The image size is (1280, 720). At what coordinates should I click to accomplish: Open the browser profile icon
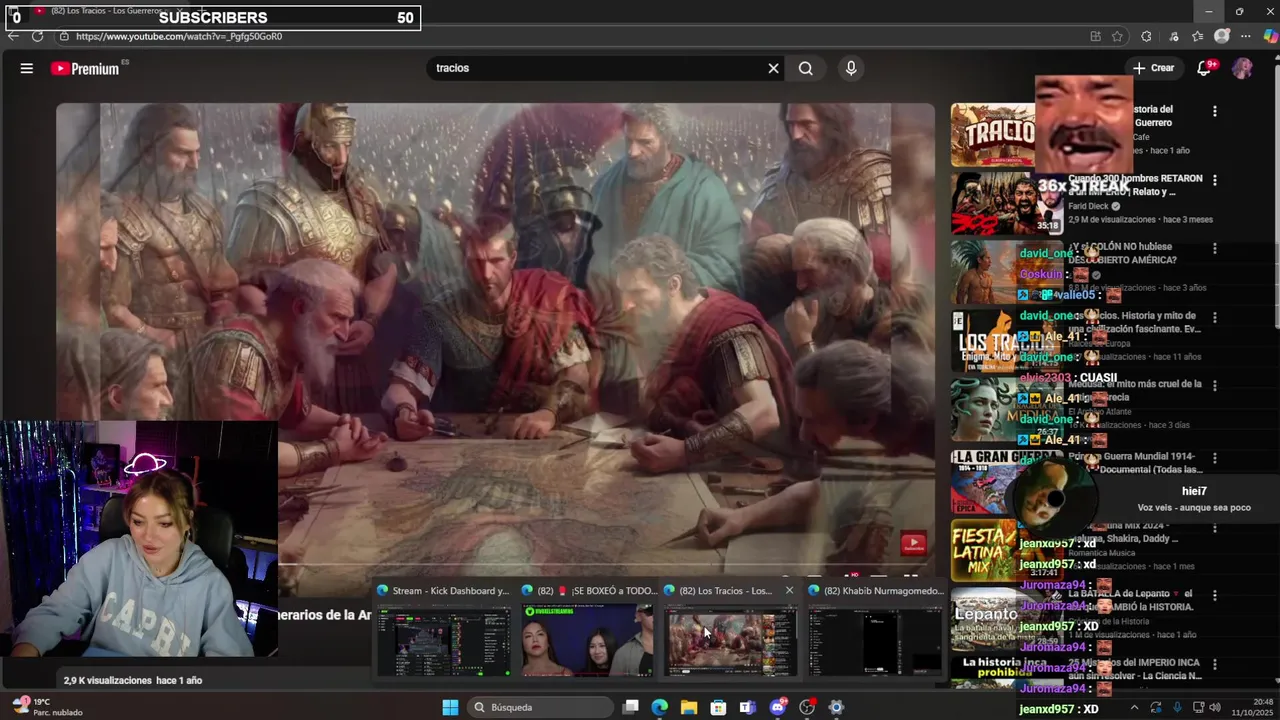coord(1222,36)
